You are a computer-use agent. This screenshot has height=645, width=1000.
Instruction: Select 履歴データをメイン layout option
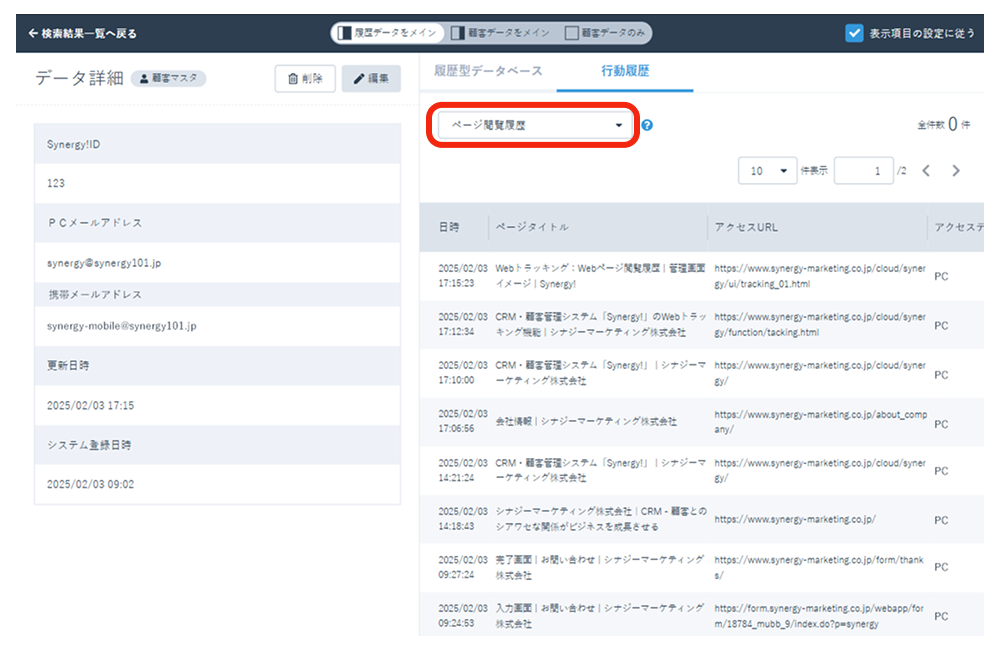pos(388,33)
